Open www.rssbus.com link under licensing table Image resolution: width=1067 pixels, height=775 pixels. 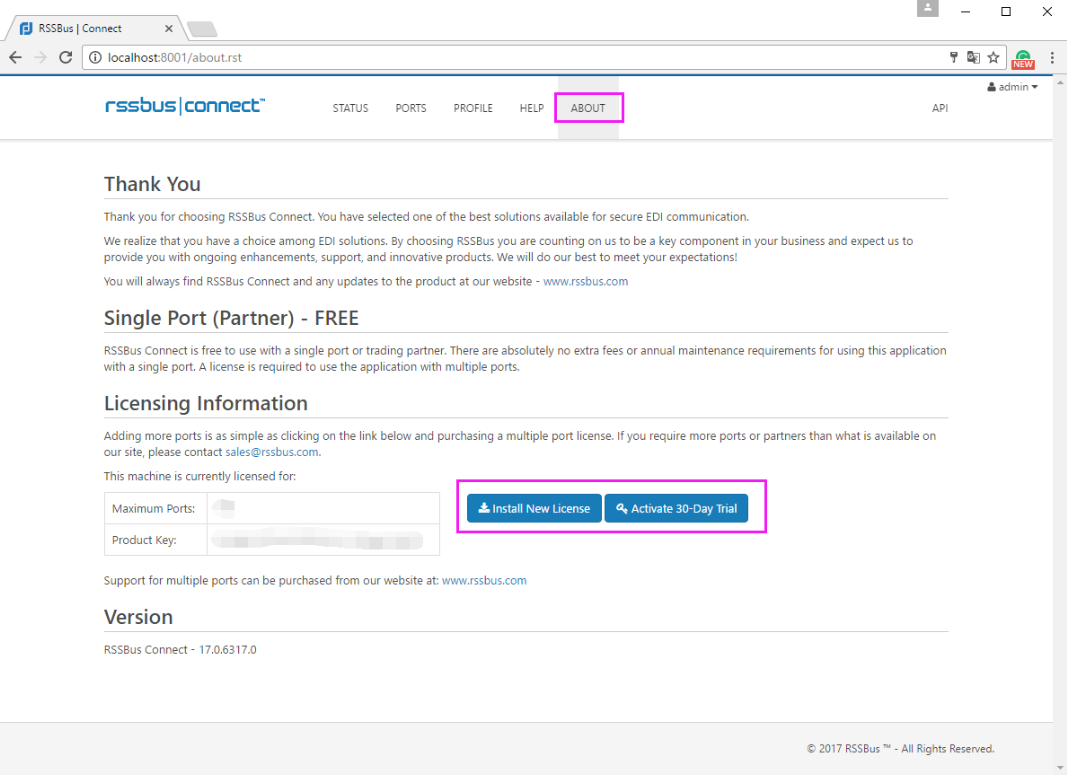[x=484, y=580]
